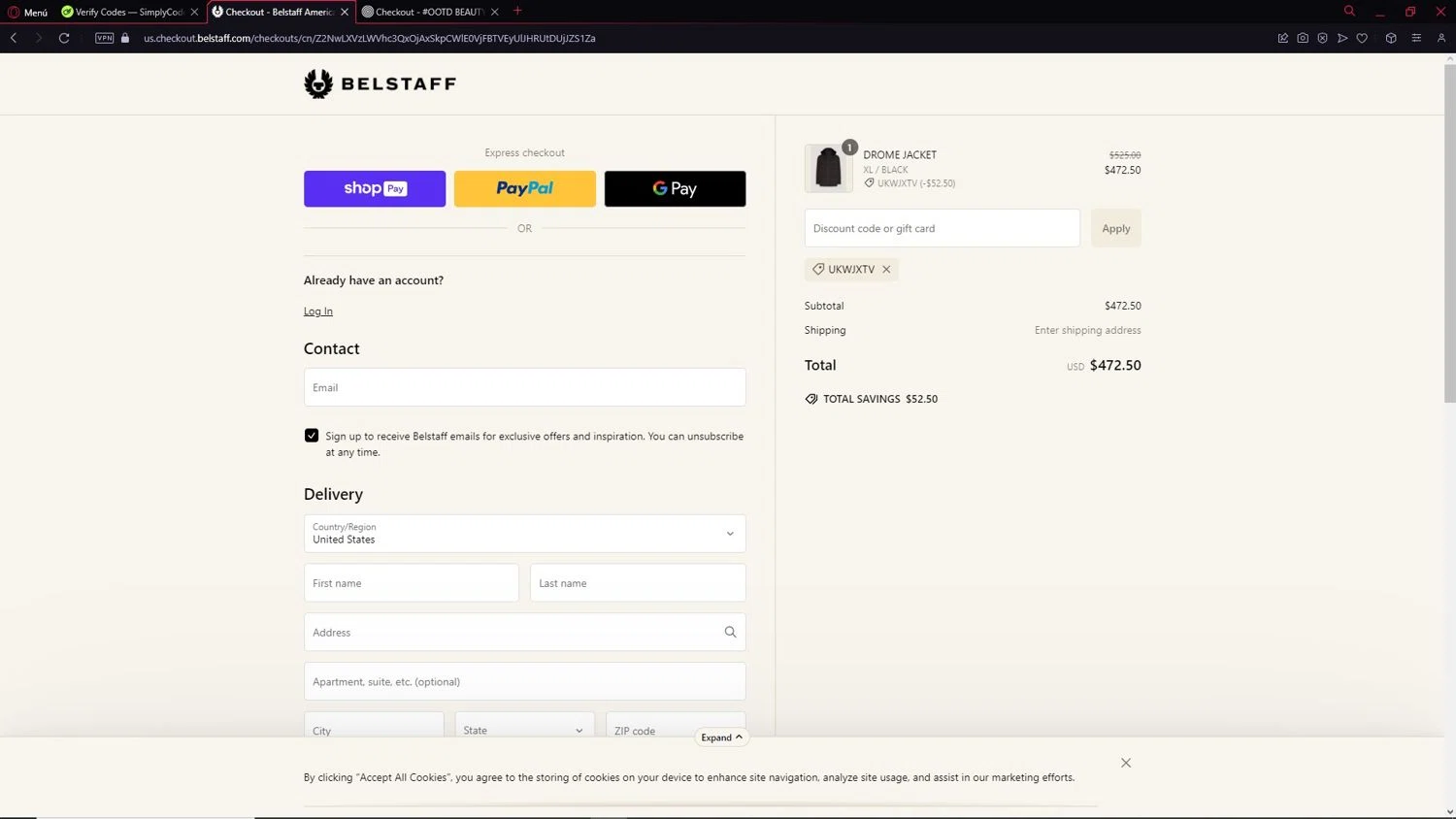Image resolution: width=1456 pixels, height=819 pixels.
Task: Click the struck-through $525.00 price
Action: click(1125, 155)
